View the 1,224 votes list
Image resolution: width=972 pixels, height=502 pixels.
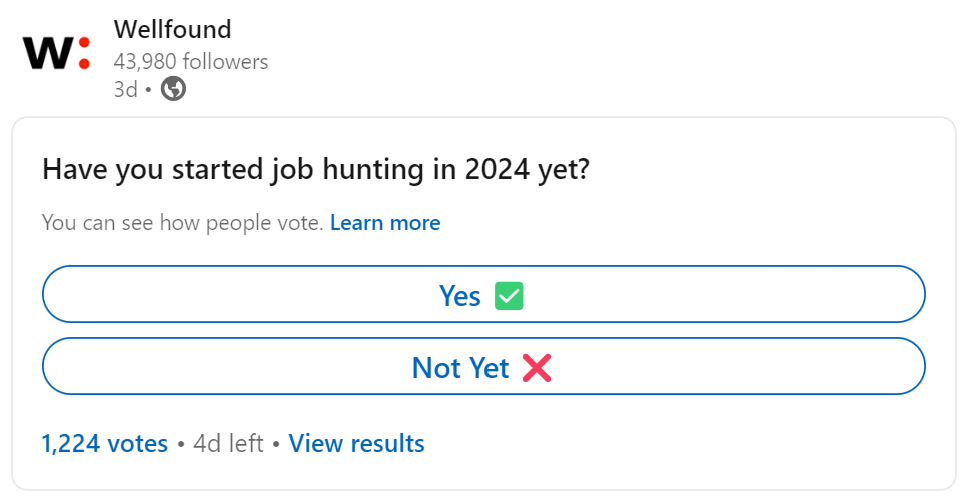click(x=105, y=444)
